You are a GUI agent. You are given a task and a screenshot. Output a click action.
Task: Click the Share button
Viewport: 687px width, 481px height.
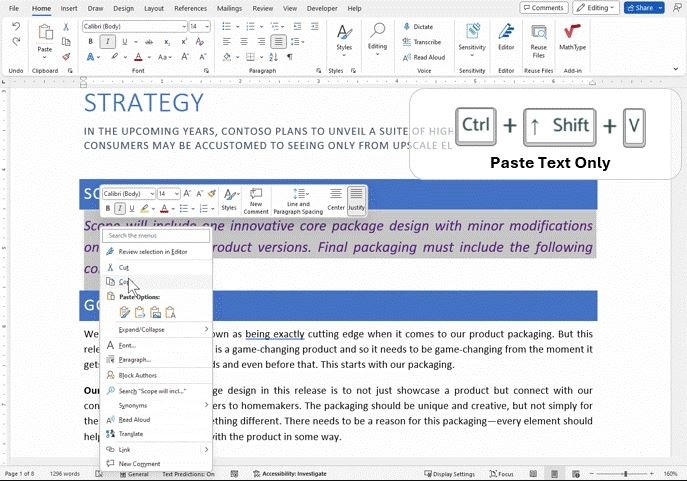(x=644, y=8)
